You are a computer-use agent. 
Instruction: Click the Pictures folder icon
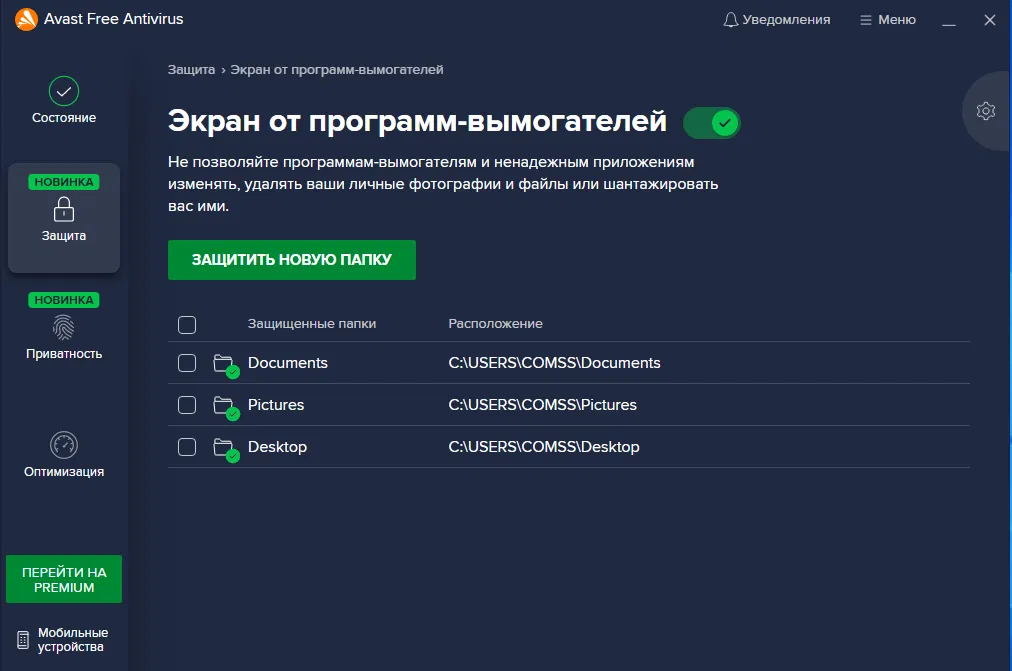(226, 407)
